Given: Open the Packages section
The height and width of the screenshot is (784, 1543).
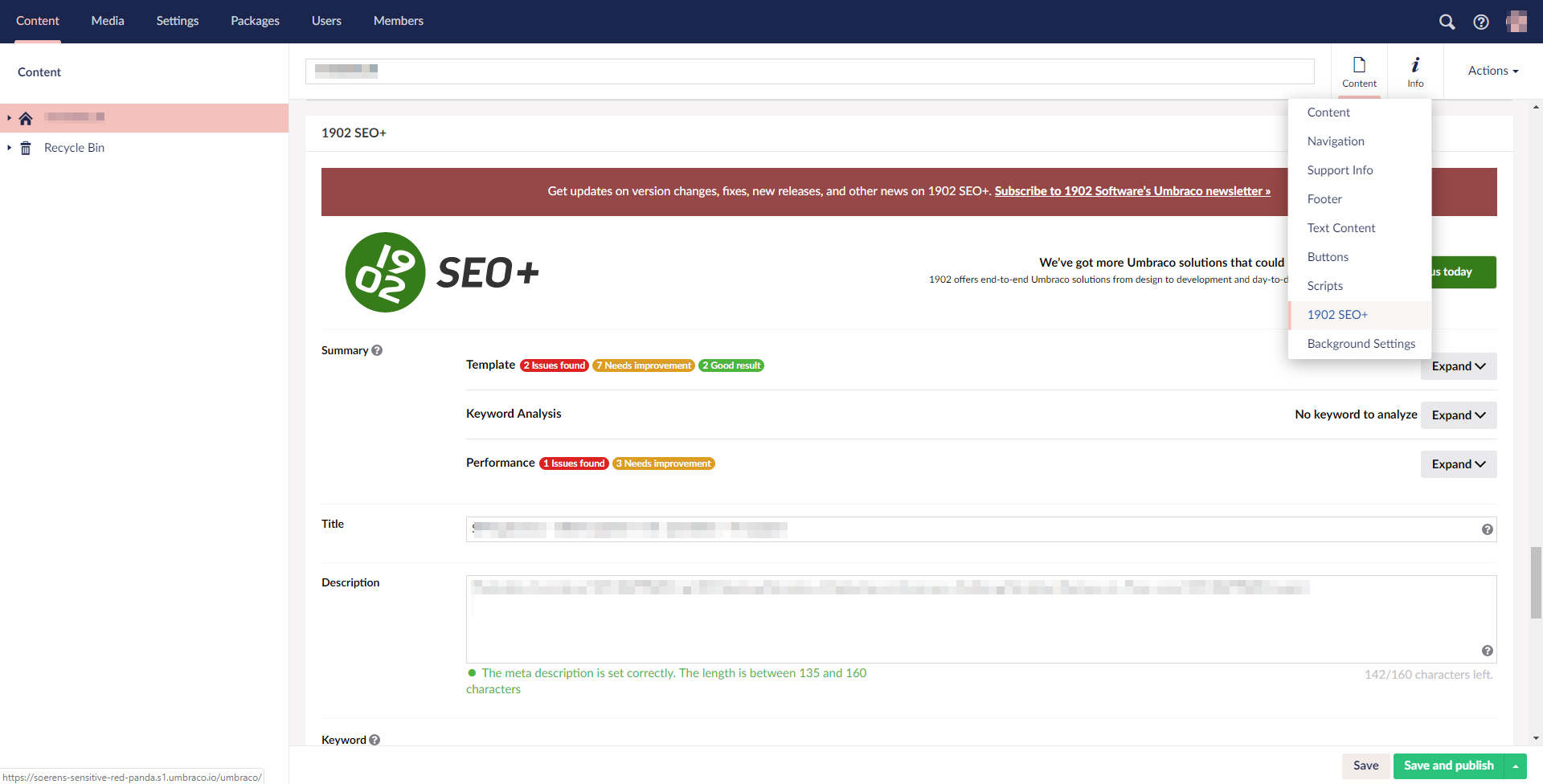Looking at the screenshot, I should (x=255, y=21).
